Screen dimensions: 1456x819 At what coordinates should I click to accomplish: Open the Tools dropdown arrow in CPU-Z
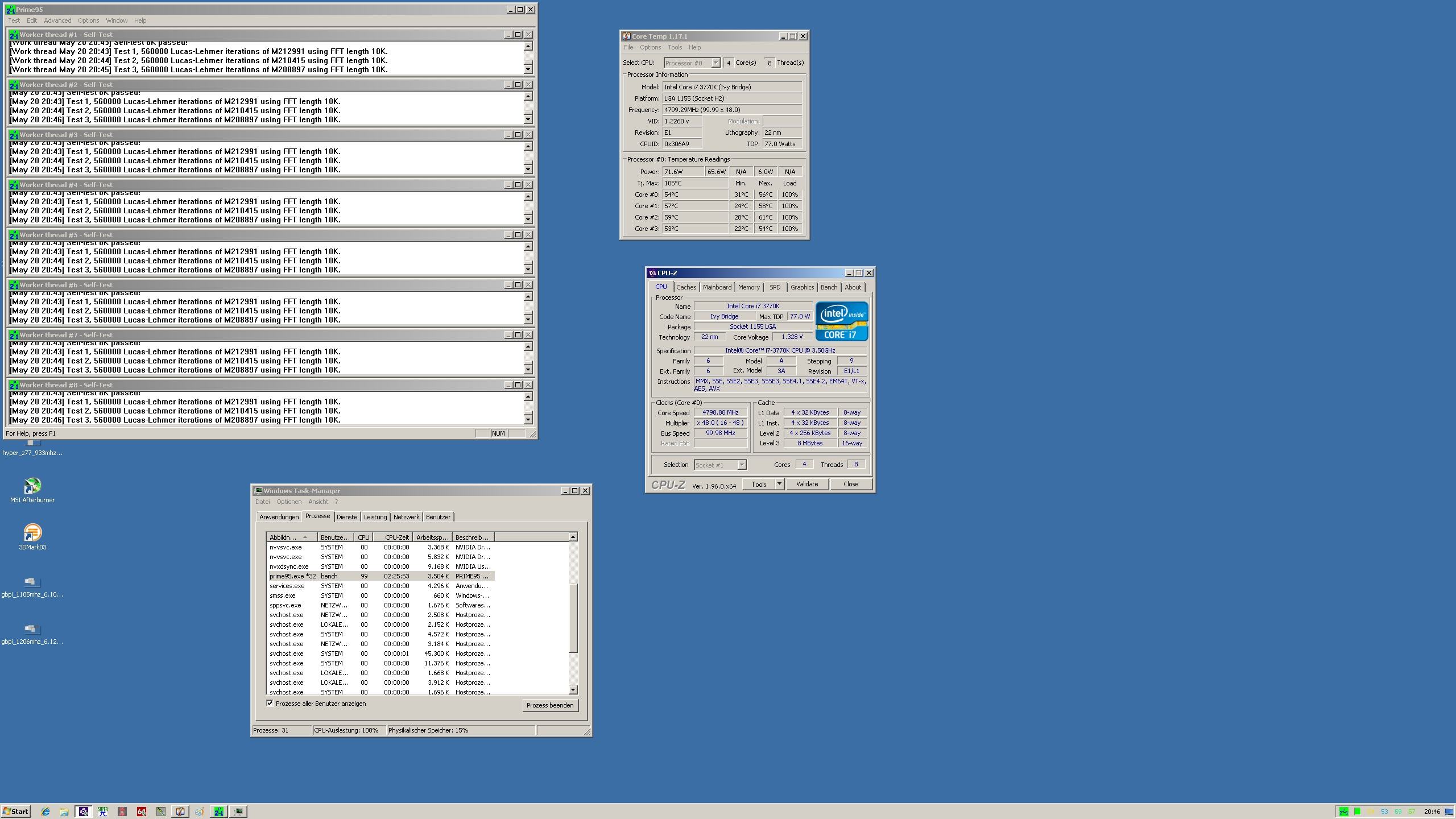(x=779, y=484)
